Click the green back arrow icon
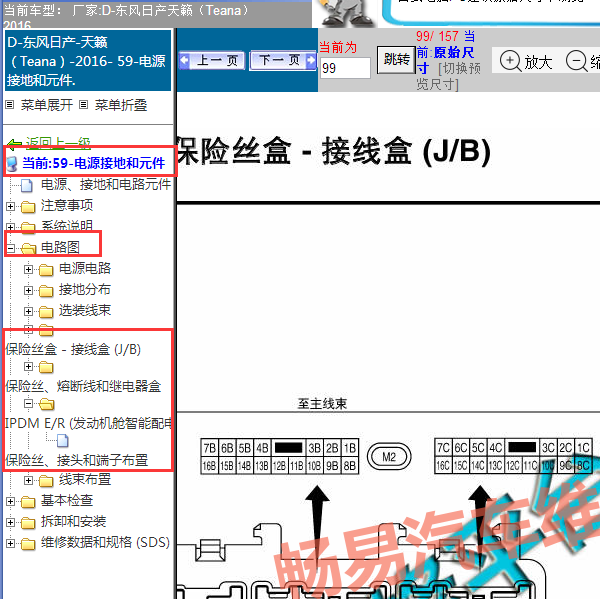600x599 pixels. coord(15,144)
